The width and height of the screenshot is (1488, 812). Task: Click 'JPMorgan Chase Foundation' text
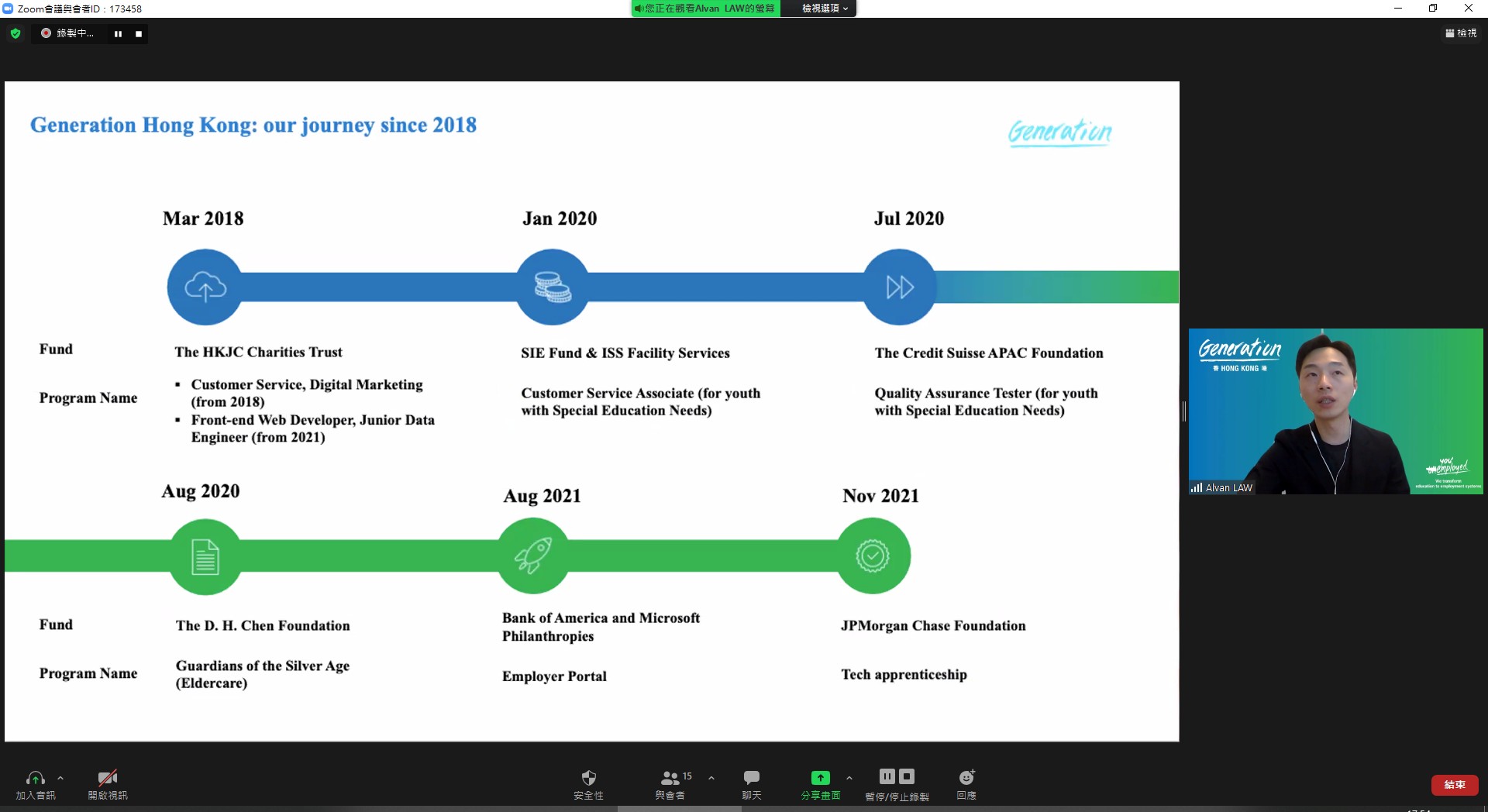click(933, 626)
